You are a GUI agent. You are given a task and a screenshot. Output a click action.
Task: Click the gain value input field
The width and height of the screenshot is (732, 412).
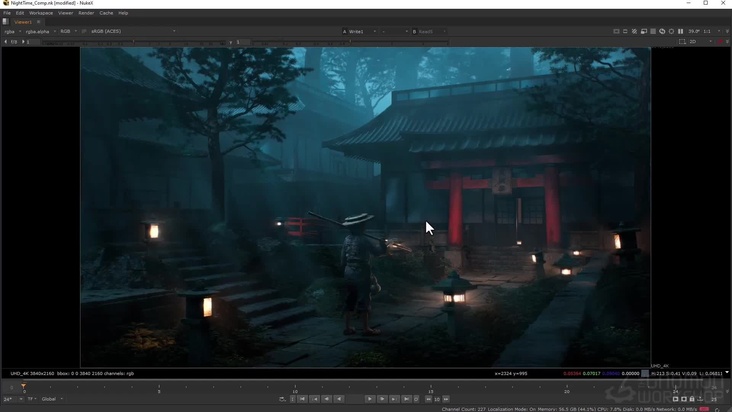pos(31,42)
